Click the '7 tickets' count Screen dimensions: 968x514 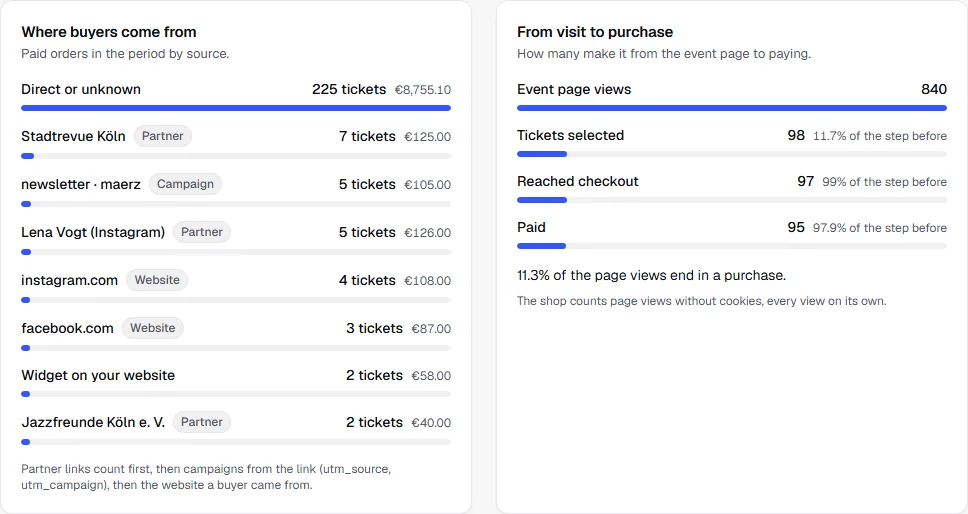(x=367, y=136)
